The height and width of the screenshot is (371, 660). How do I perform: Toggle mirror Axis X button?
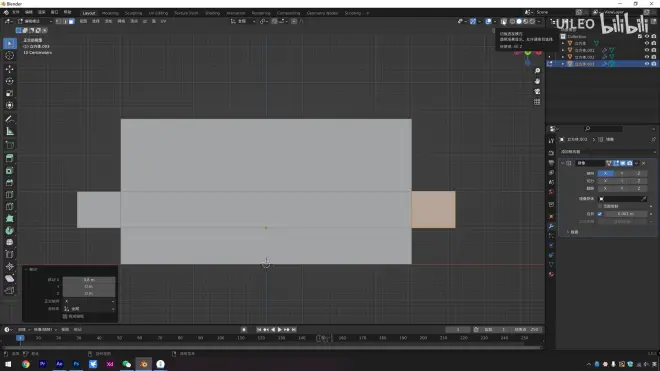pos(605,173)
